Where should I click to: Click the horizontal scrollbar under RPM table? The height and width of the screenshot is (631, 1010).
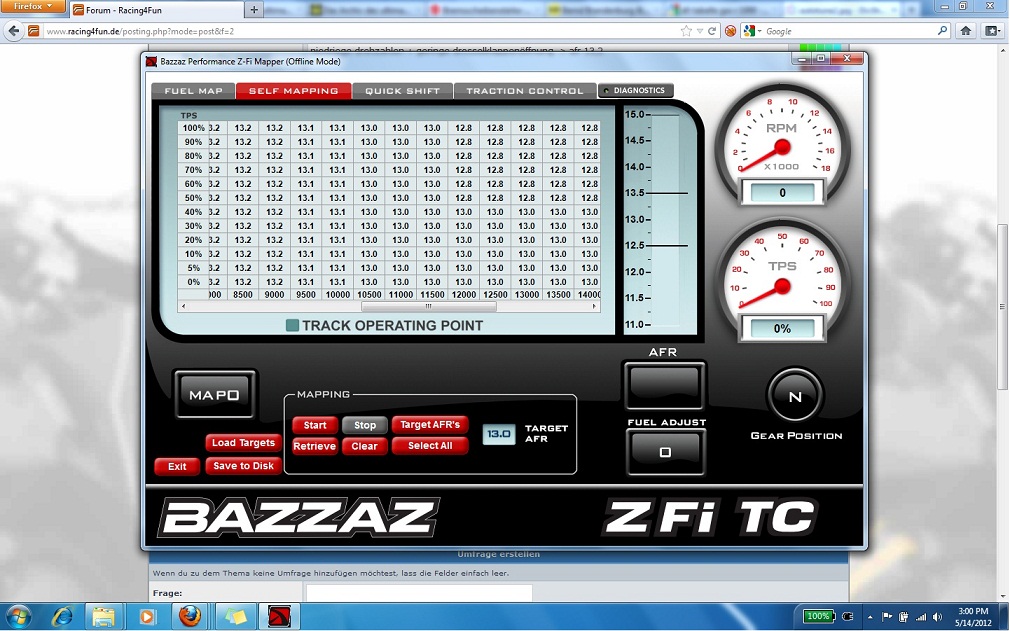tap(400, 306)
